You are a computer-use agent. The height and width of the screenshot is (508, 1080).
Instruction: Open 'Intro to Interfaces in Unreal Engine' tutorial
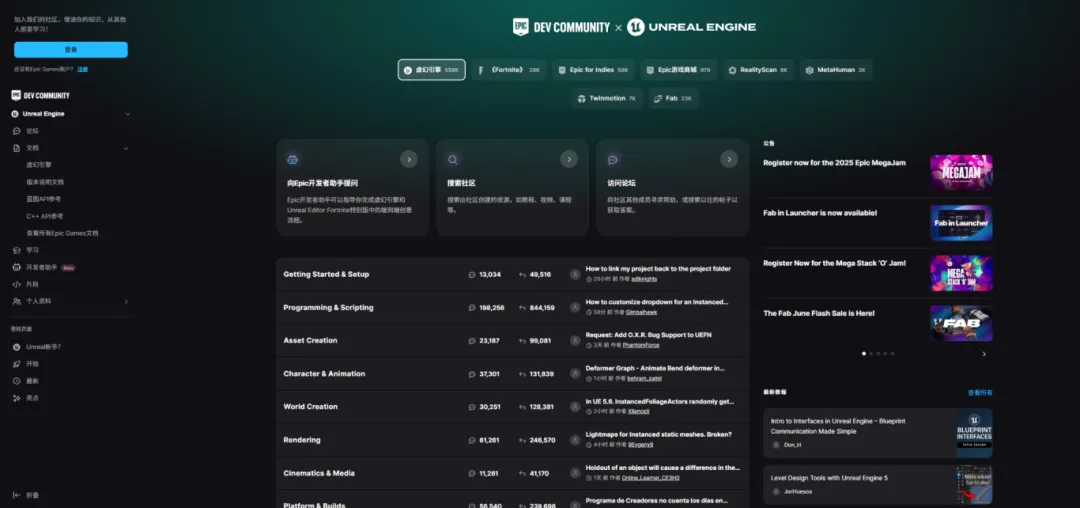coord(838,426)
